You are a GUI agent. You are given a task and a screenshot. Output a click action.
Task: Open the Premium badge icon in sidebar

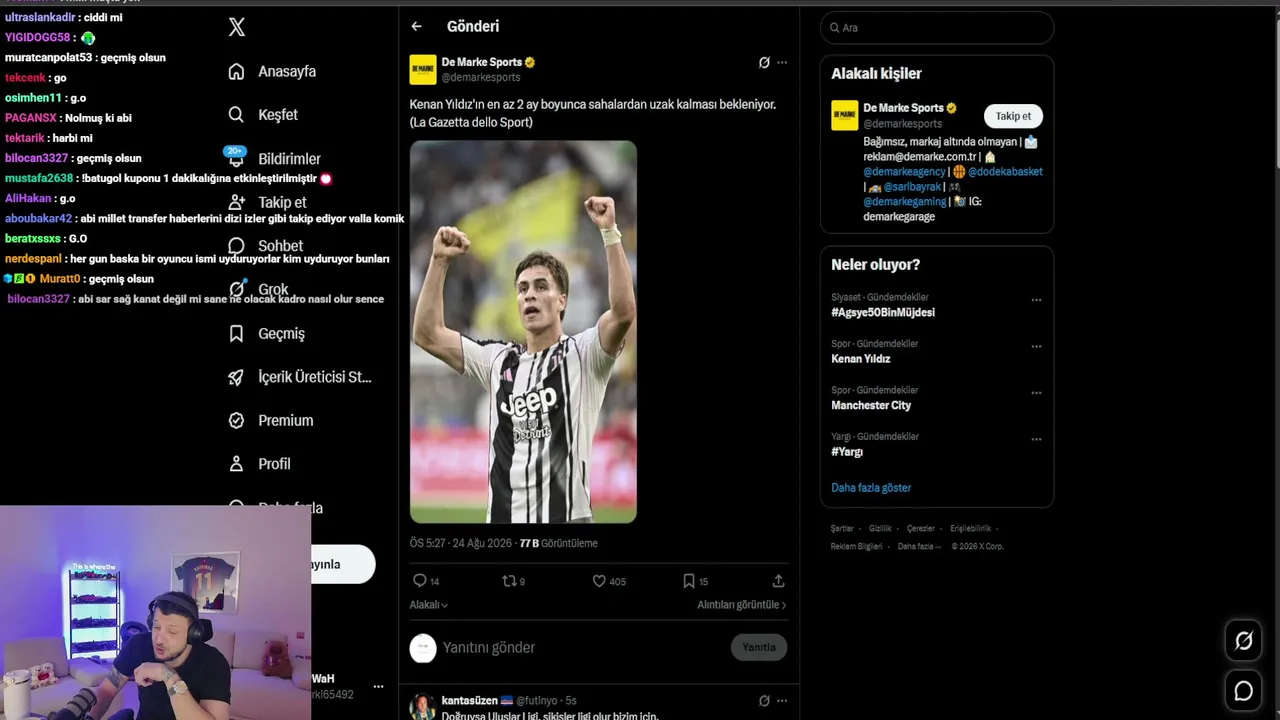click(x=236, y=421)
